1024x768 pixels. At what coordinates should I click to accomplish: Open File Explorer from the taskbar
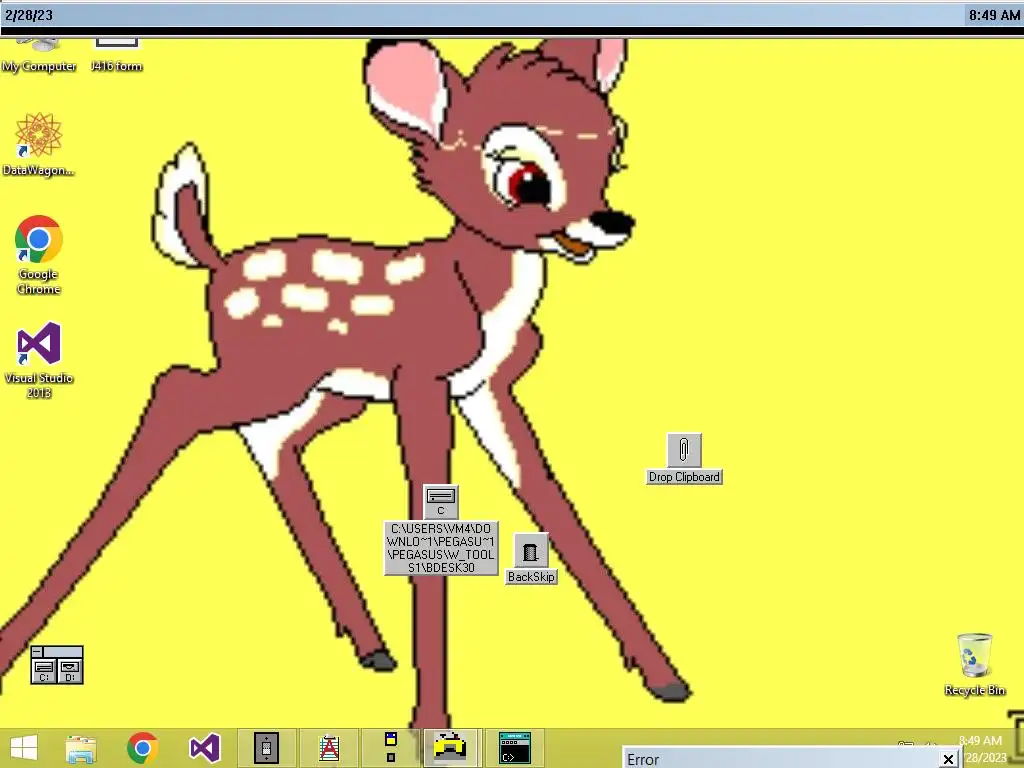81,748
